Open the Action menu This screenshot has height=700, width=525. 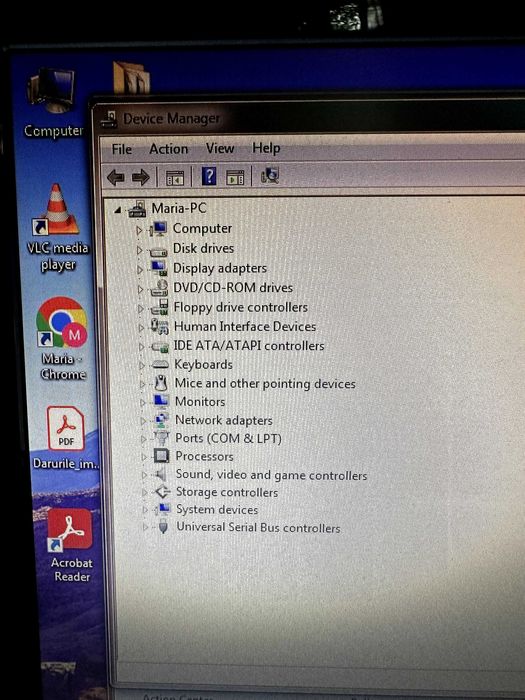click(169, 149)
